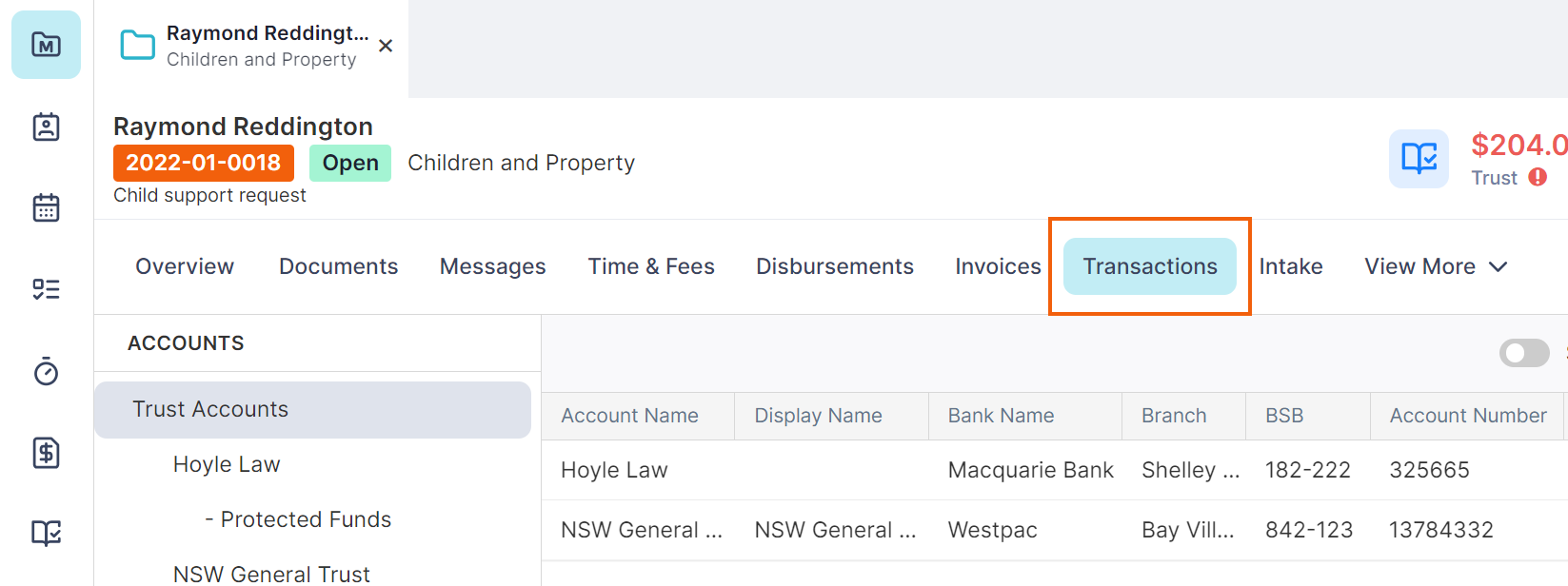This screenshot has width=1568, height=586.
Task: Open the Timer stopwatch icon in sidebar
Action: coord(46,371)
